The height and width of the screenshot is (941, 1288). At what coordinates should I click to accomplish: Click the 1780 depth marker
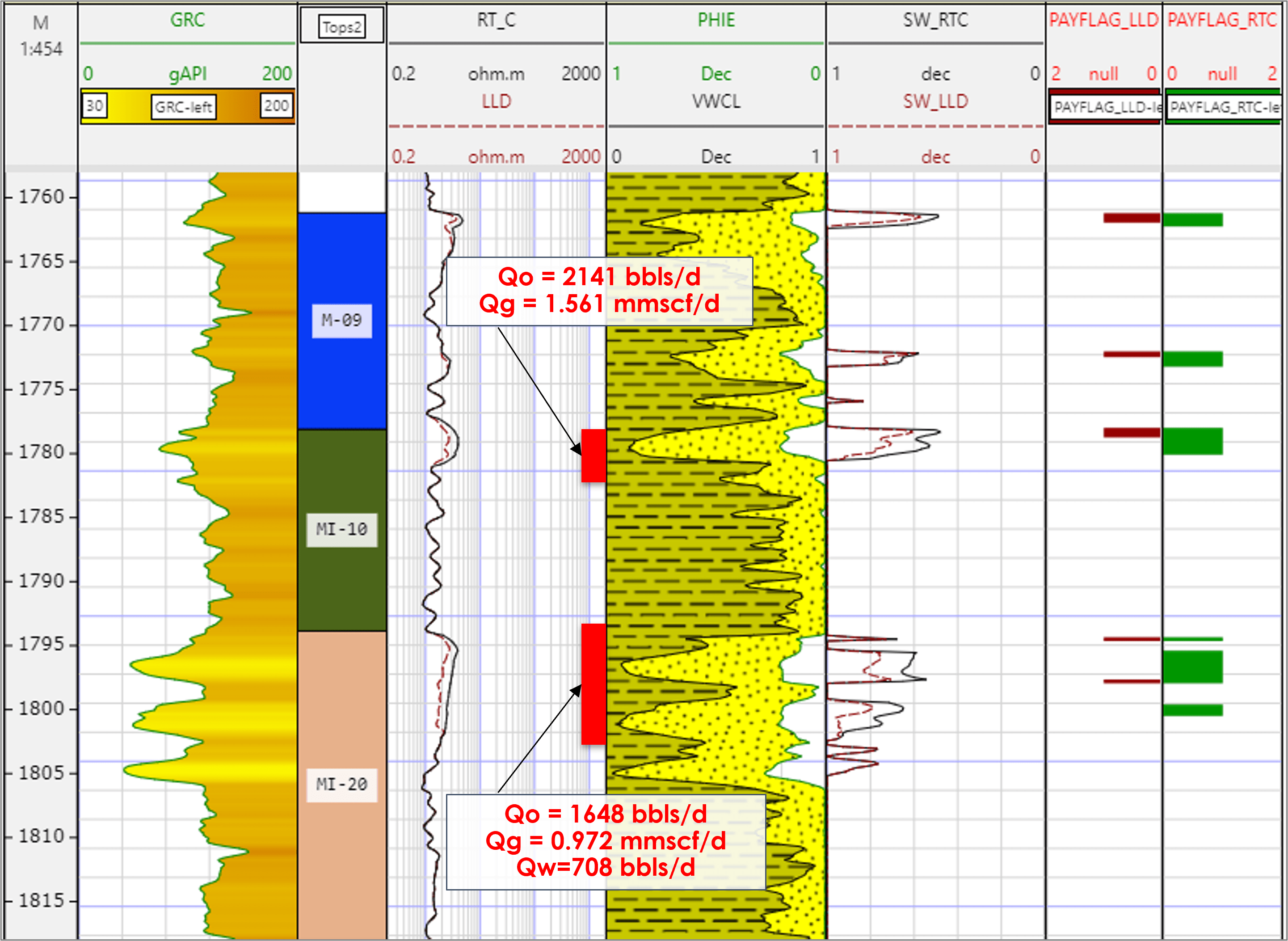[x=42, y=452]
